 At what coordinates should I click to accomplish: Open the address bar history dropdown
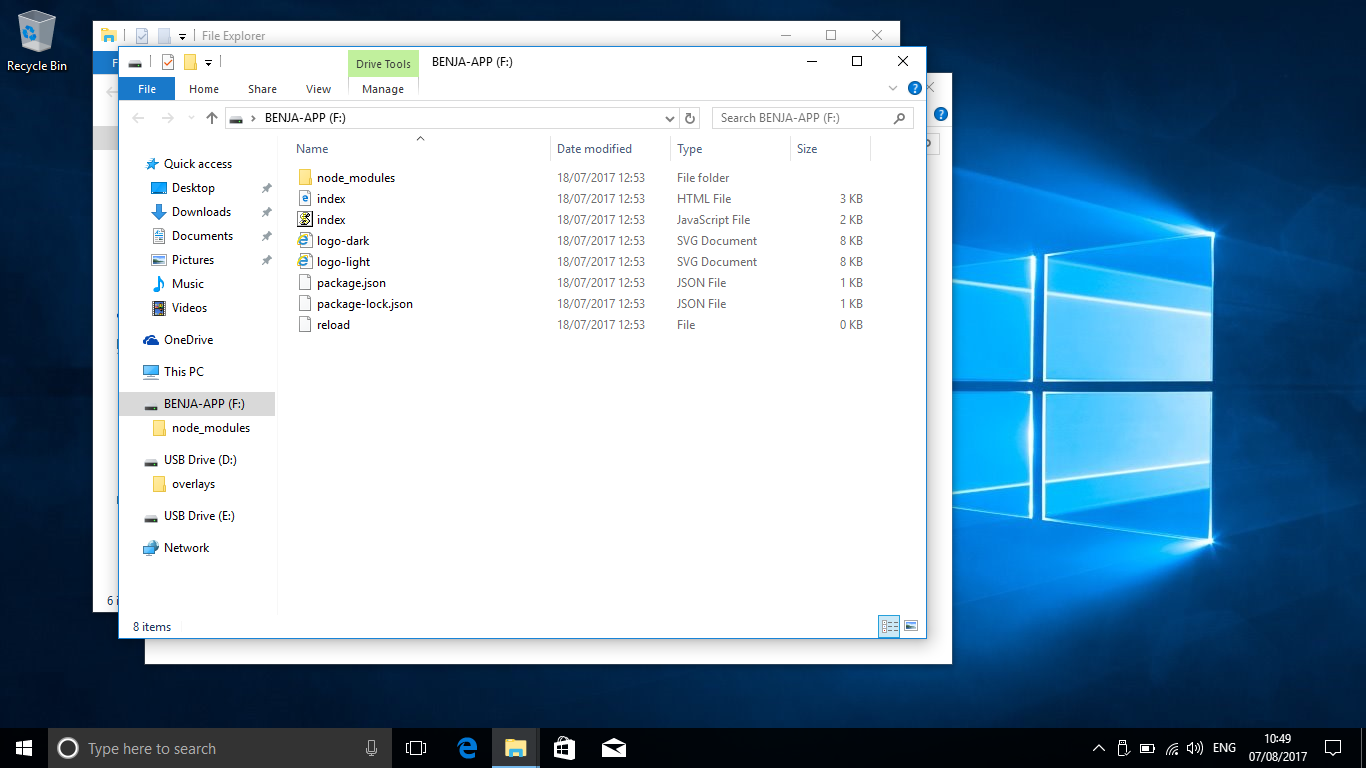(x=670, y=118)
